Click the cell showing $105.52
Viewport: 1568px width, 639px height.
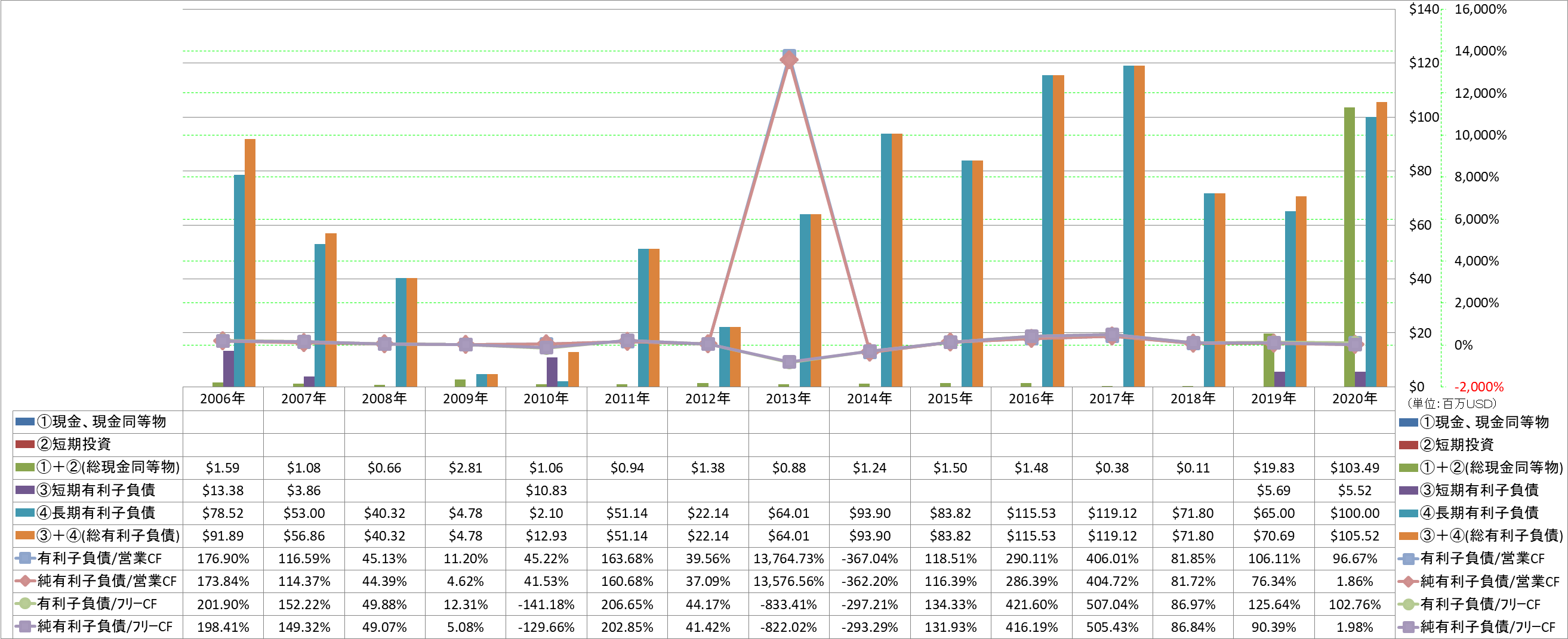pyautogui.click(x=1354, y=536)
